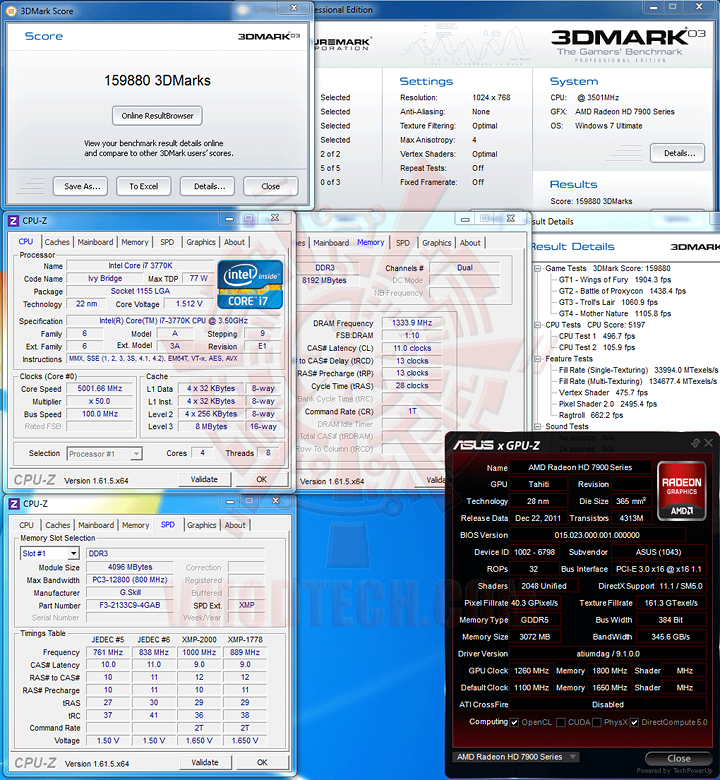
Task: Minimize the 3DMark03 main window
Action: pyautogui.click(x=653, y=7)
